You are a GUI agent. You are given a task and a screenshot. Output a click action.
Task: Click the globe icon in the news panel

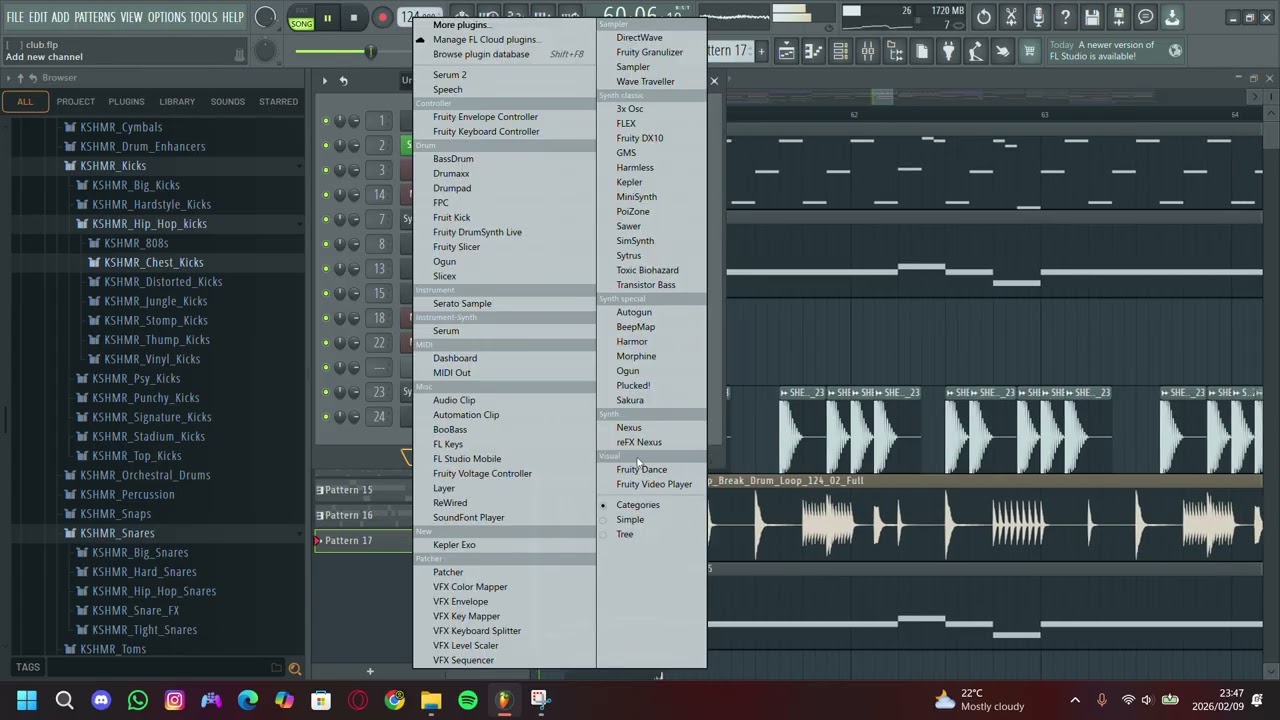click(1175, 51)
